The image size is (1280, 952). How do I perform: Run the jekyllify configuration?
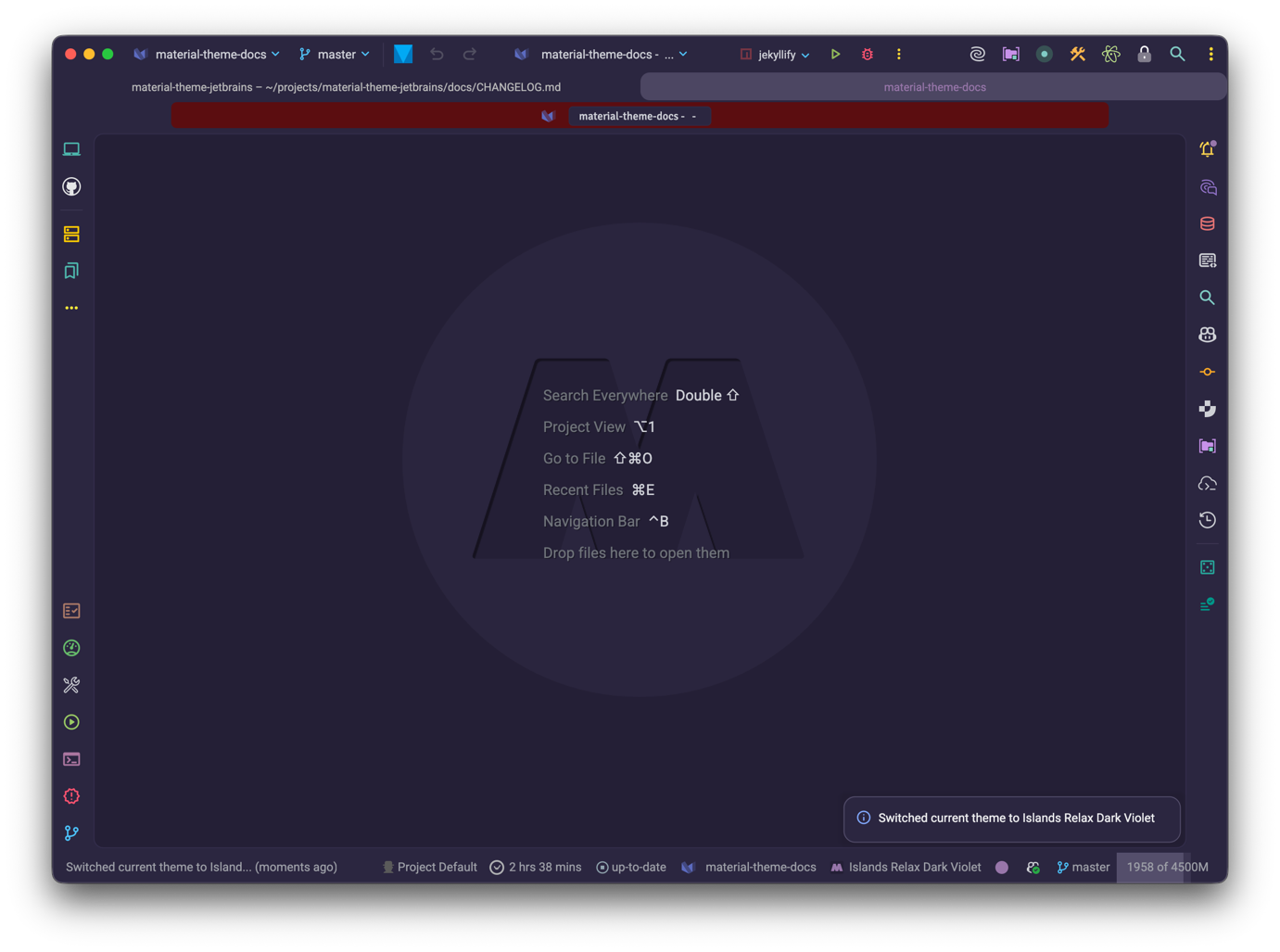tap(835, 55)
